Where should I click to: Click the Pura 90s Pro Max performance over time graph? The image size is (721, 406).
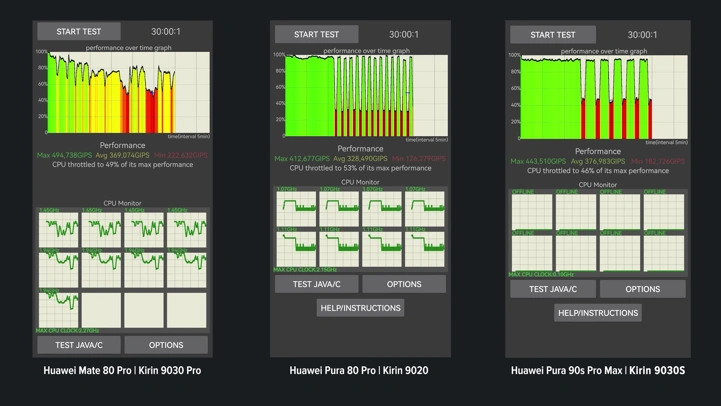pyautogui.click(x=604, y=97)
